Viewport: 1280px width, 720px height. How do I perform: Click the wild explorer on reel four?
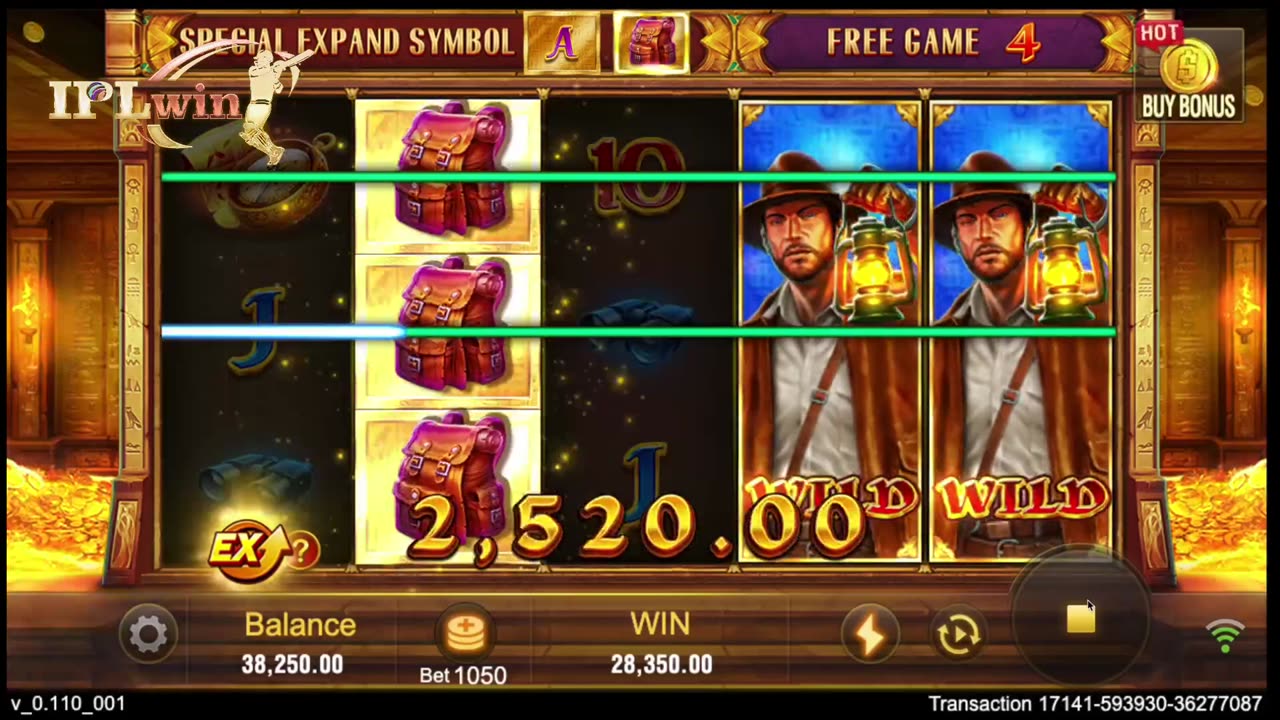pos(829,330)
